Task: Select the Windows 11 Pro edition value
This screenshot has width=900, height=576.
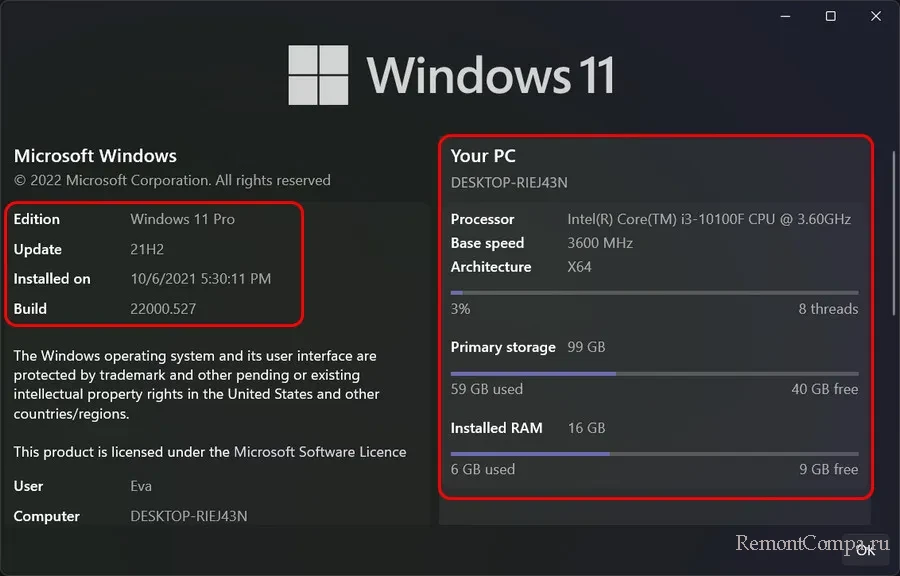Action: pyautogui.click(x=182, y=219)
